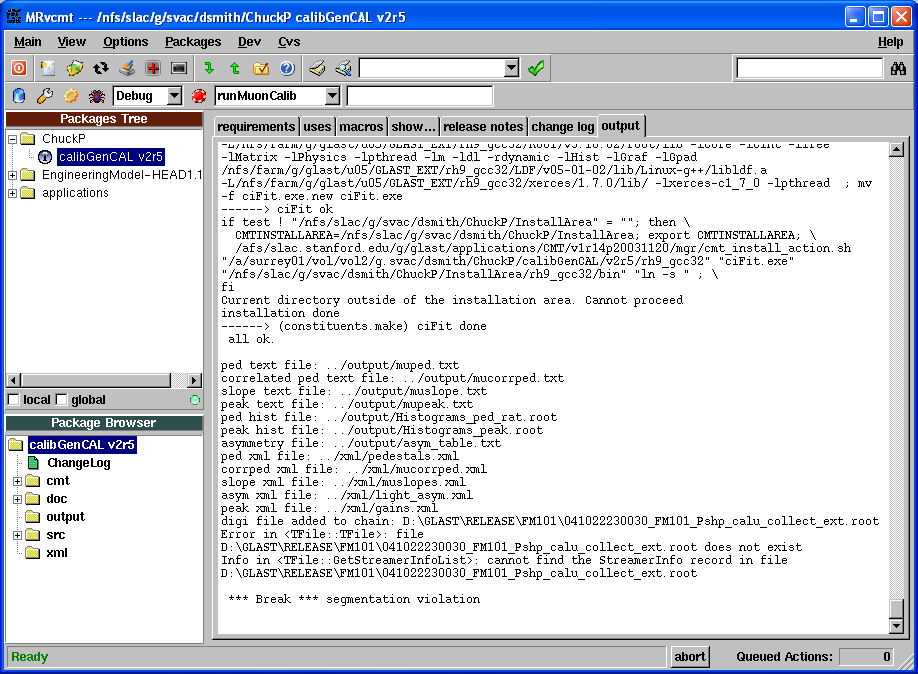The width and height of the screenshot is (918, 674).
Task: Select the output folder in Package Browser
Action: (65, 517)
